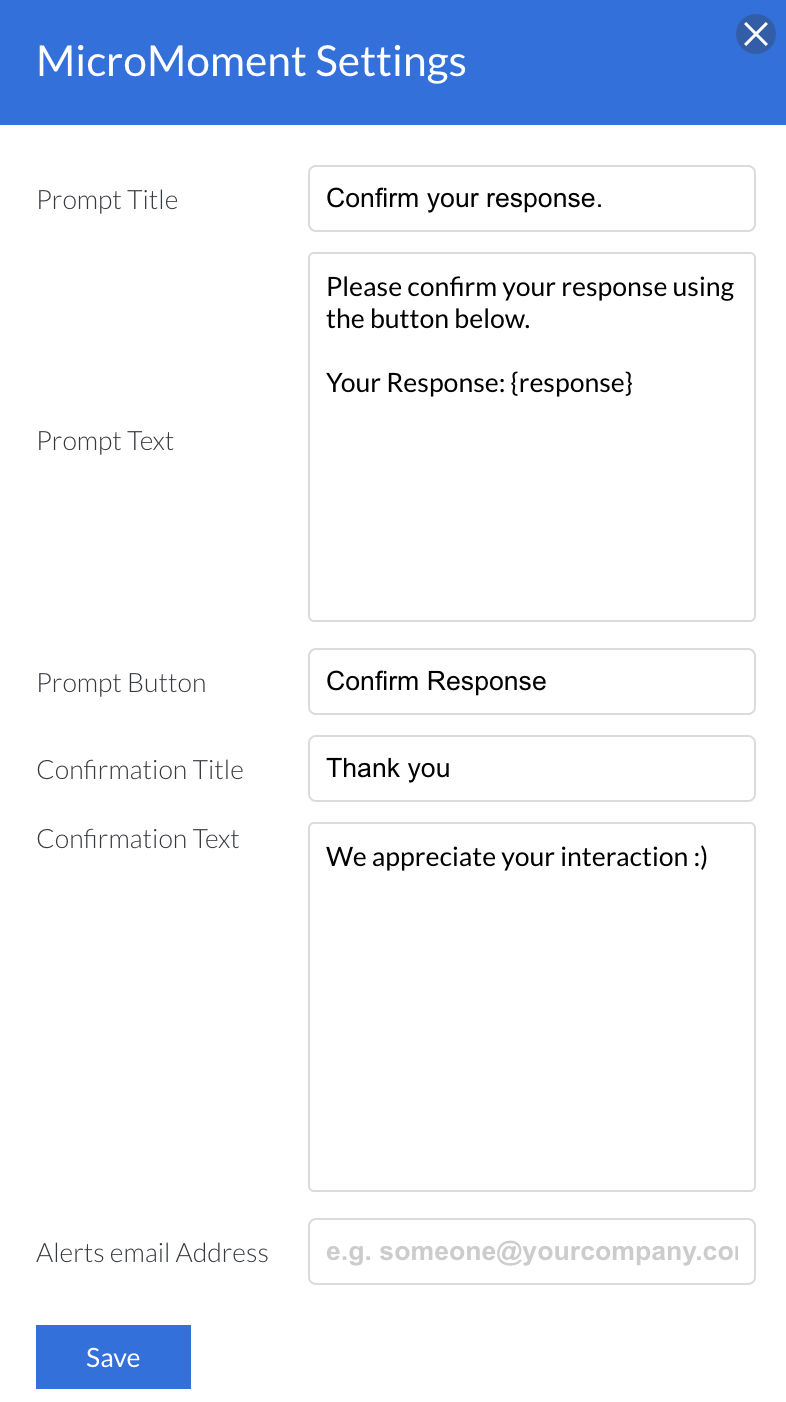Click the 'Confirm Response' text
The width and height of the screenshot is (786, 1402).
pyautogui.click(x=436, y=681)
